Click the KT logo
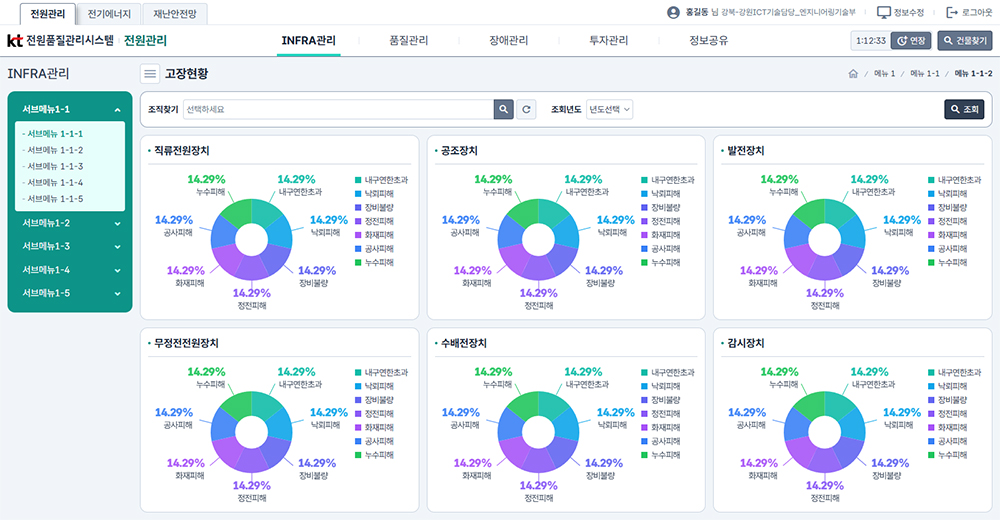1000x520 pixels. [15, 41]
